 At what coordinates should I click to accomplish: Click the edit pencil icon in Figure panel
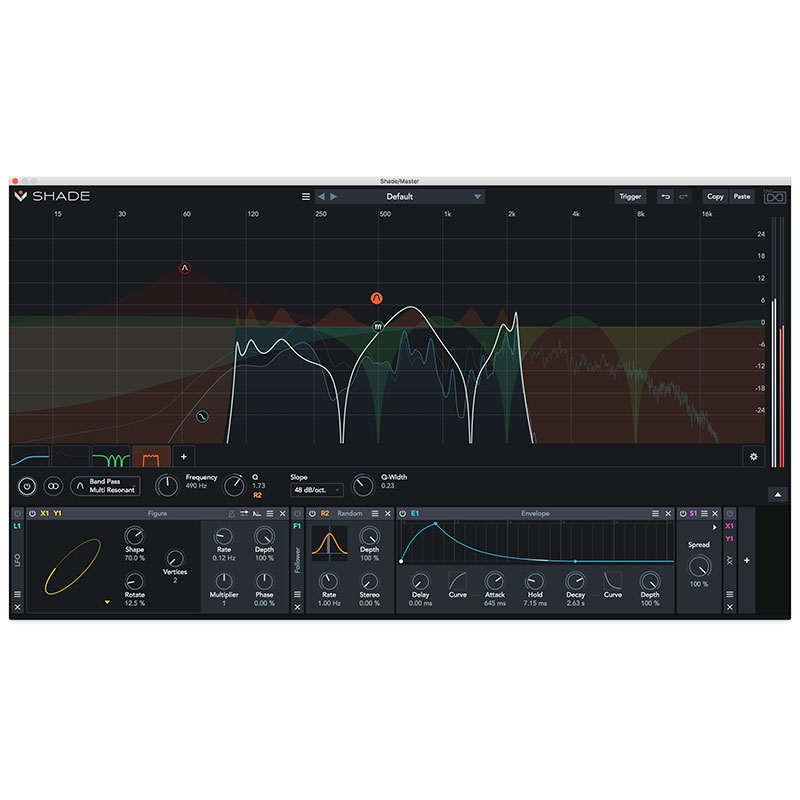[232, 514]
